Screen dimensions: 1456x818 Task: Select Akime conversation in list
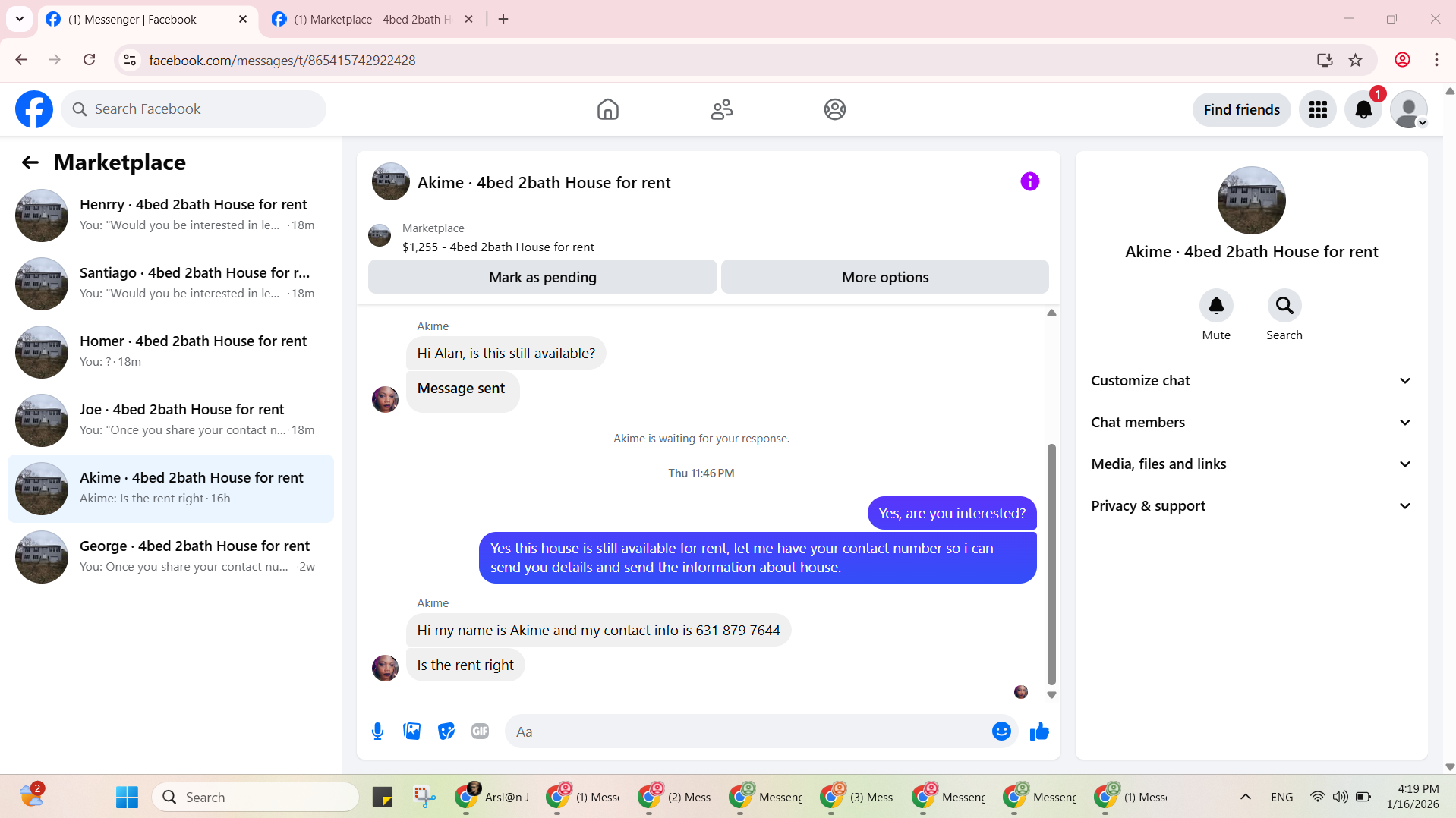click(x=171, y=488)
